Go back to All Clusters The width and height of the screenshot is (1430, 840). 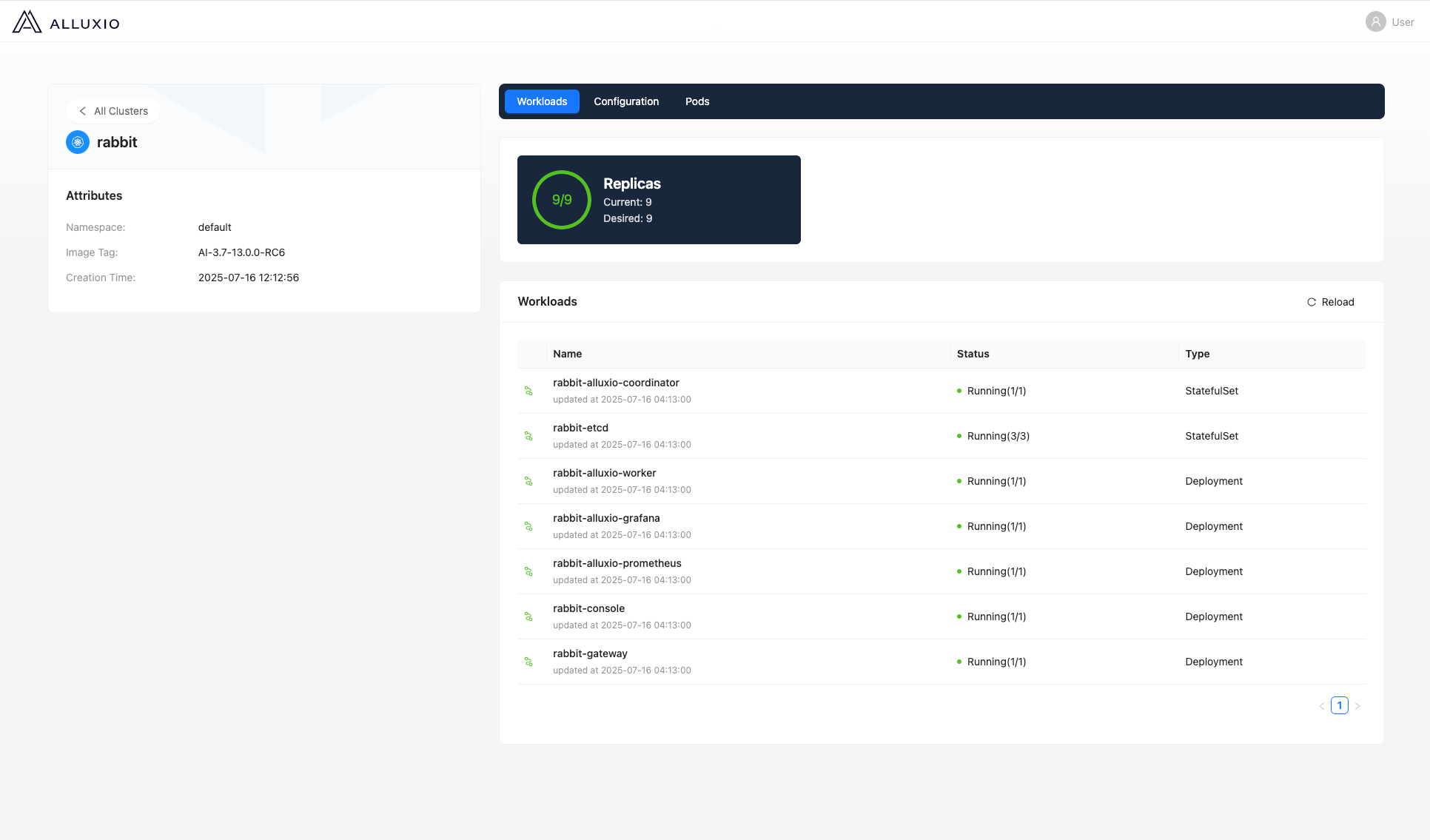[113, 111]
